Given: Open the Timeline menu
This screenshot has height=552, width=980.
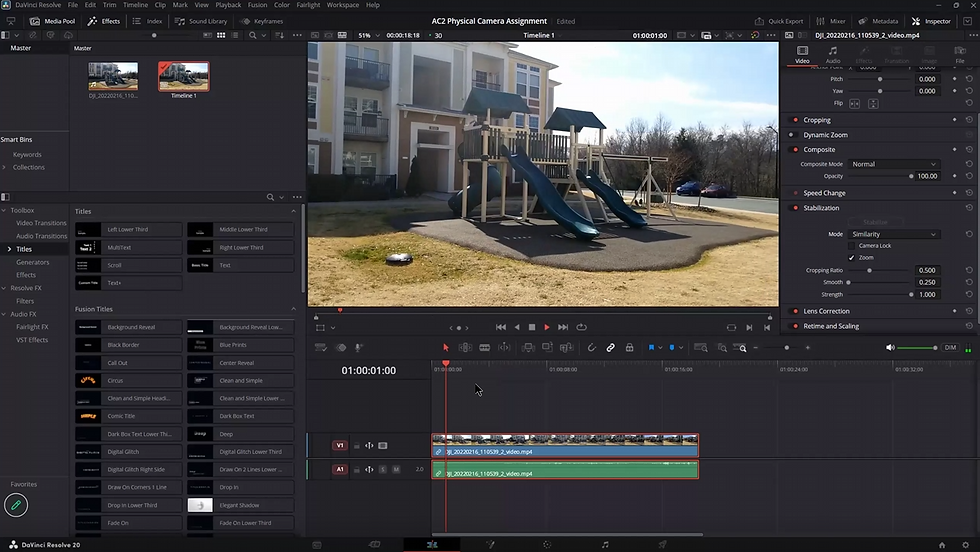Looking at the screenshot, I should (136, 5).
